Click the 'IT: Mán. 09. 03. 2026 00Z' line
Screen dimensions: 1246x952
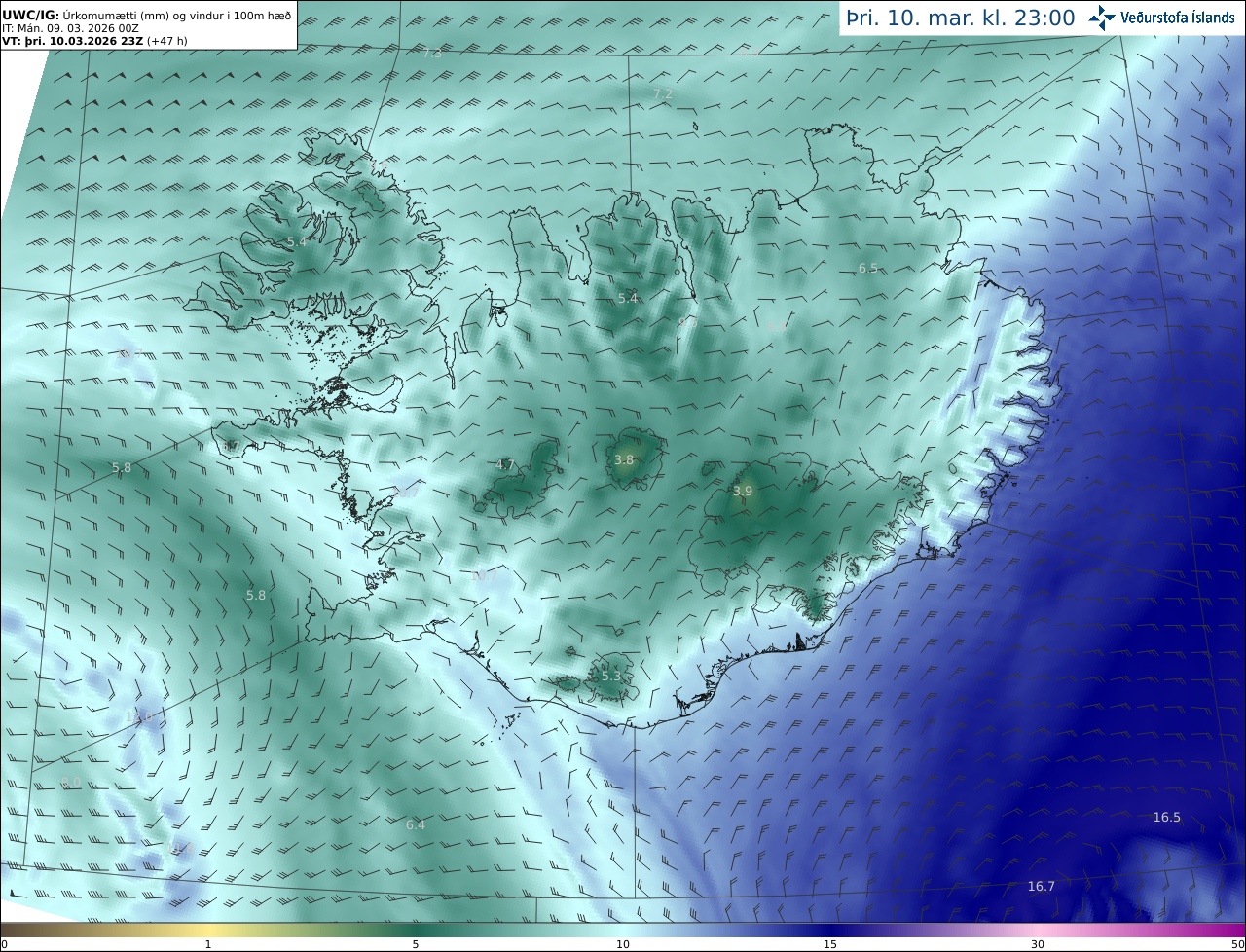(72, 29)
